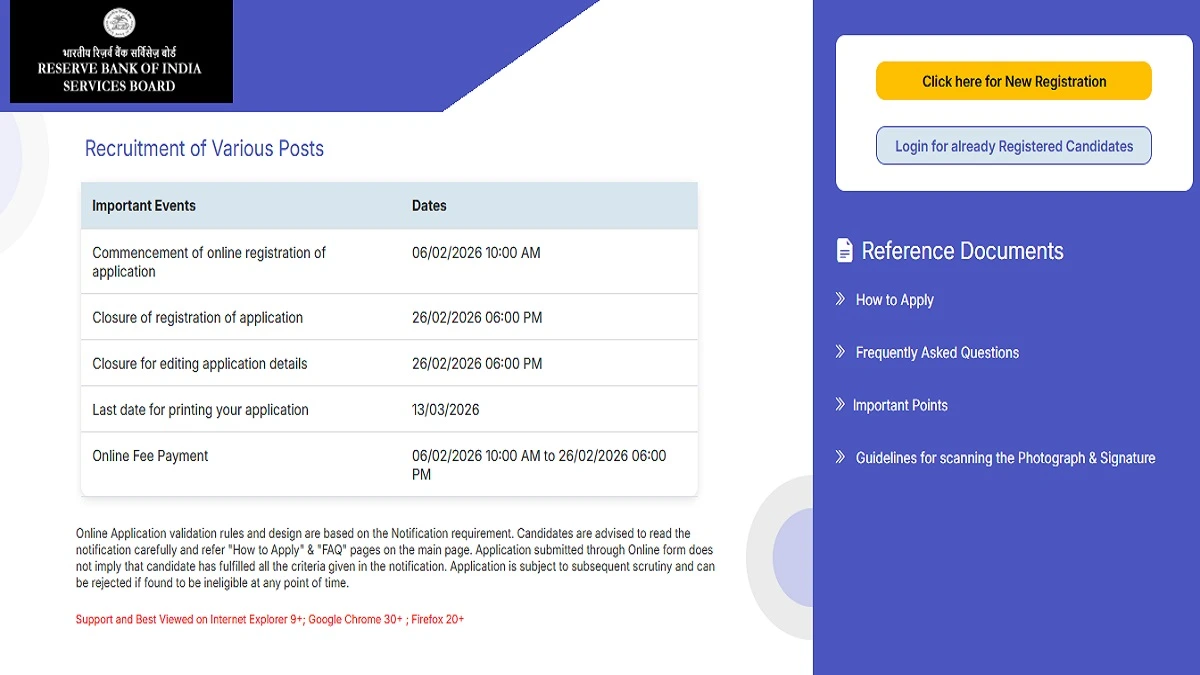The width and height of the screenshot is (1200, 675).
Task: Click the red browser support notice text
Action: (x=270, y=619)
